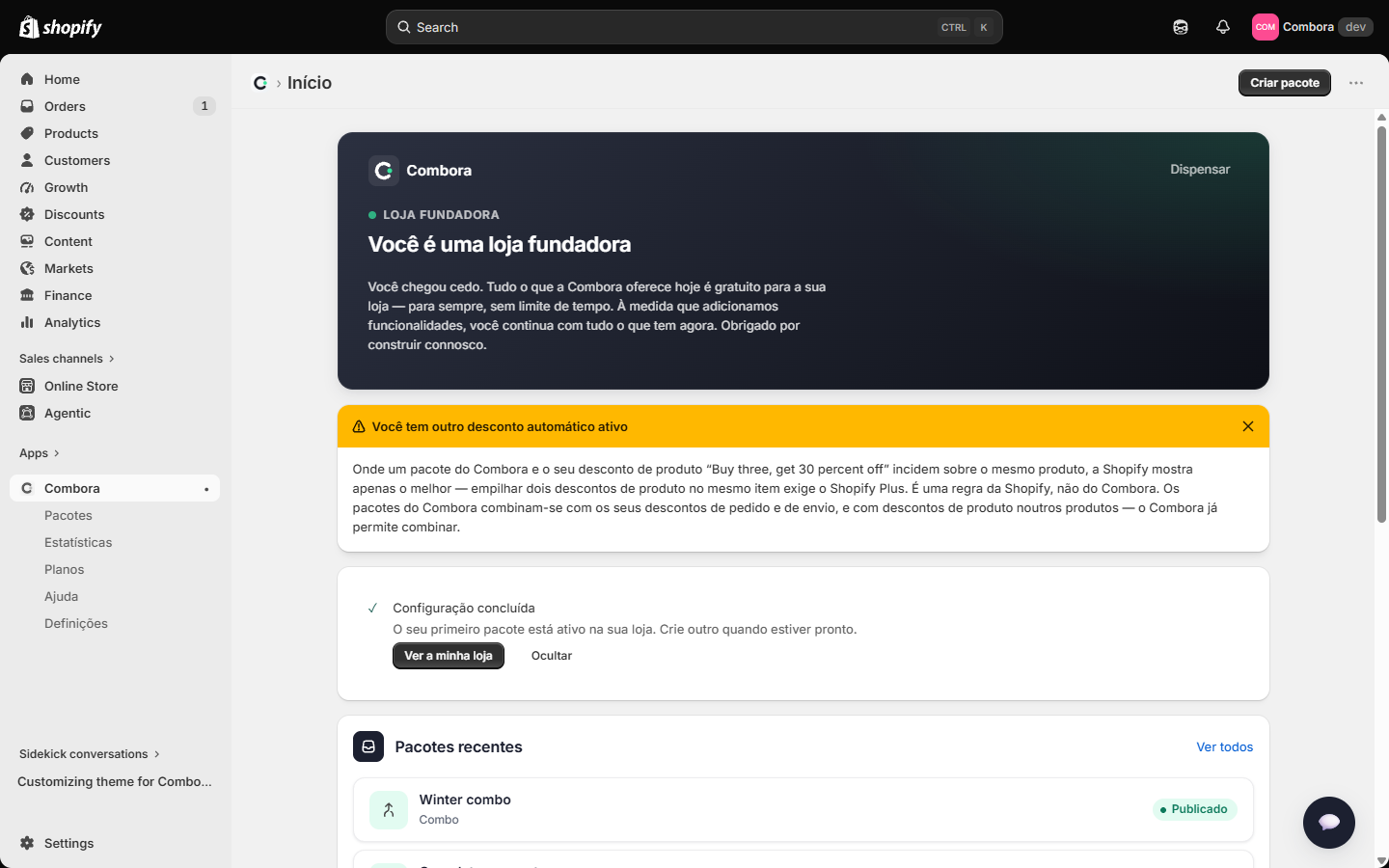Open Pacotes in Combora submenu

pyautogui.click(x=68, y=515)
